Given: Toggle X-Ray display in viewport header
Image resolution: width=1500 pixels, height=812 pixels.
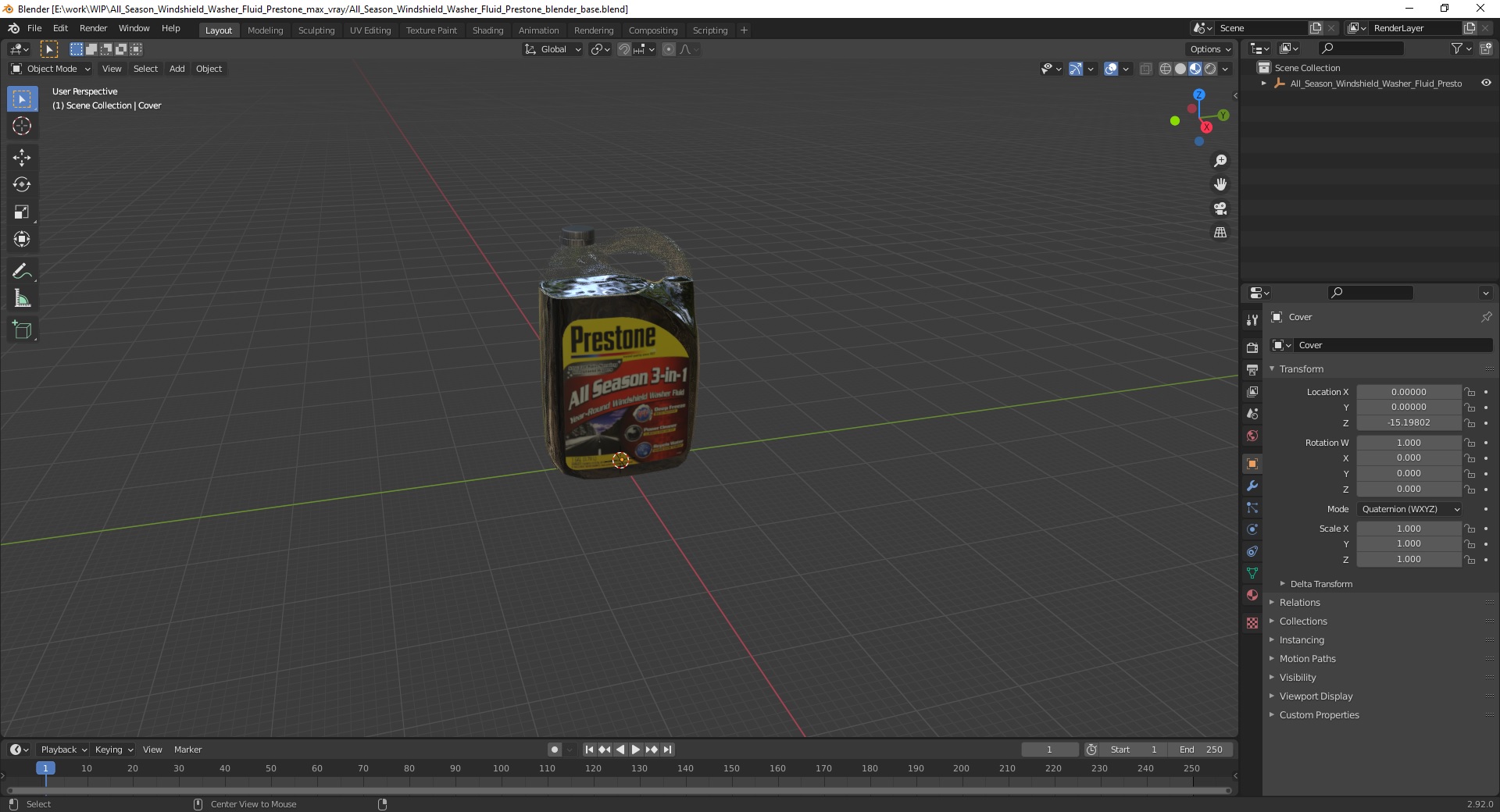Looking at the screenshot, I should (x=1145, y=69).
